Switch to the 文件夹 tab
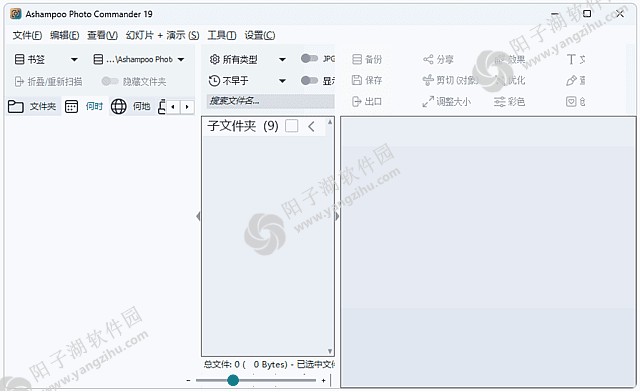640x391 pixels. [32, 107]
